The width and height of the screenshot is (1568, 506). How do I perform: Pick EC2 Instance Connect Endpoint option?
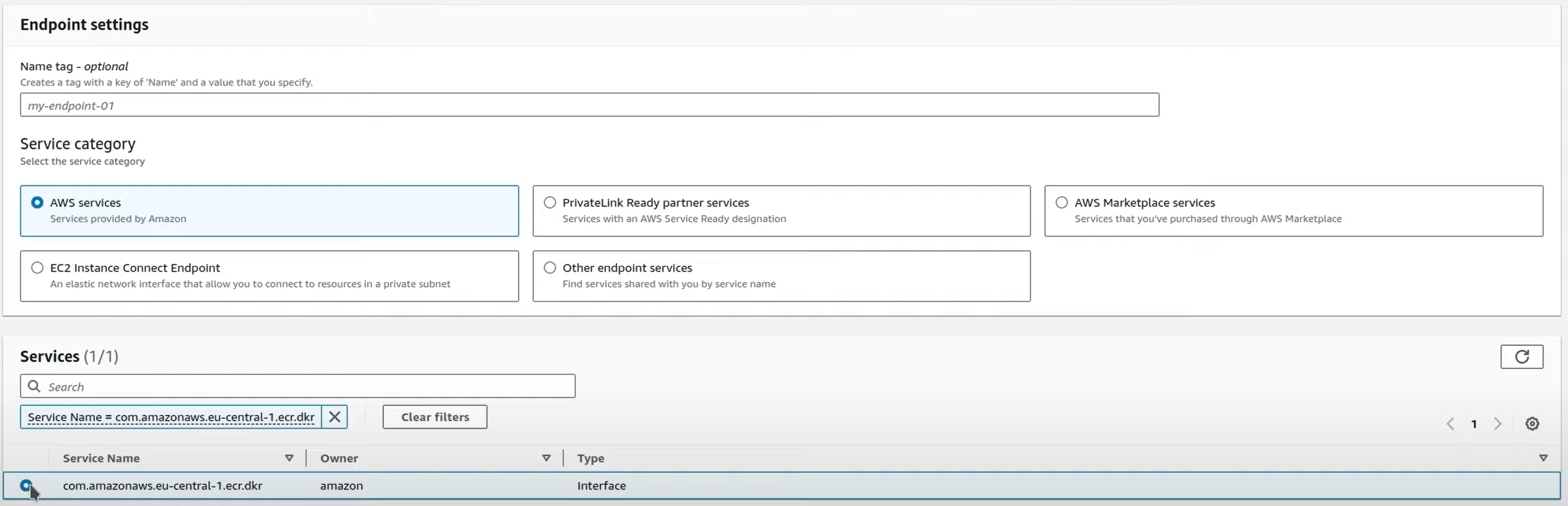click(37, 268)
